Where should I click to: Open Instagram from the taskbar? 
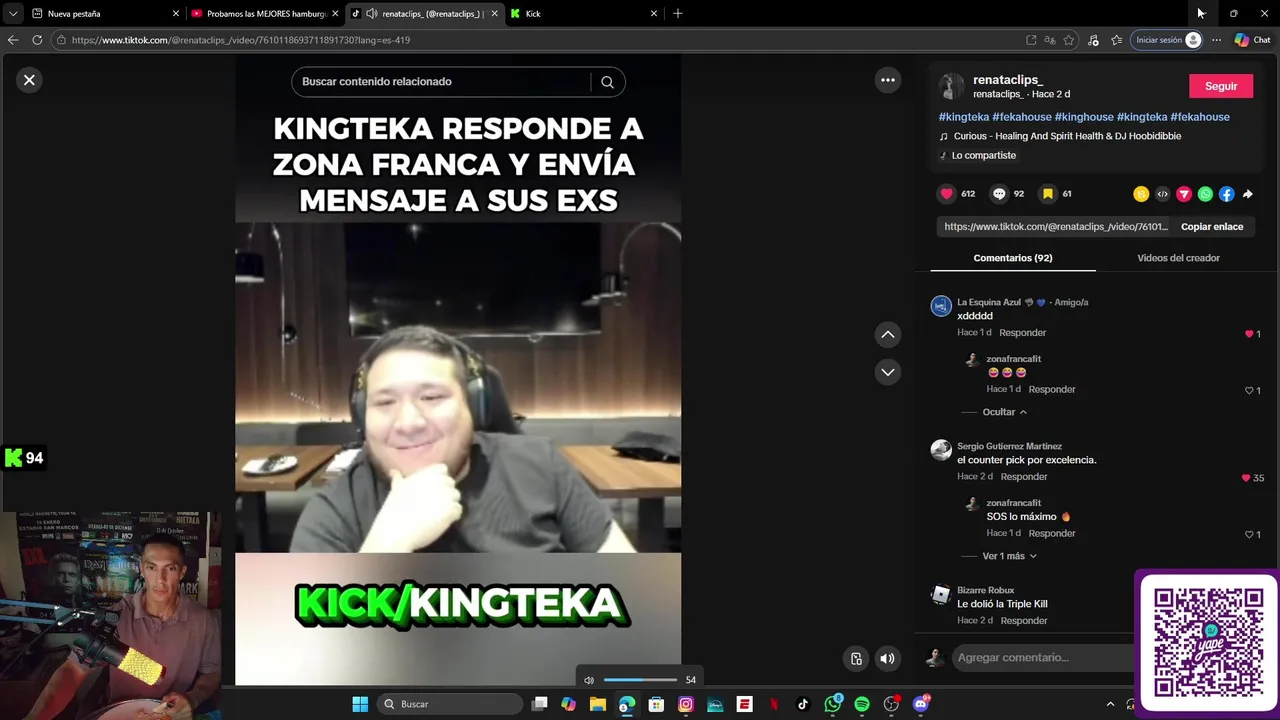(686, 704)
